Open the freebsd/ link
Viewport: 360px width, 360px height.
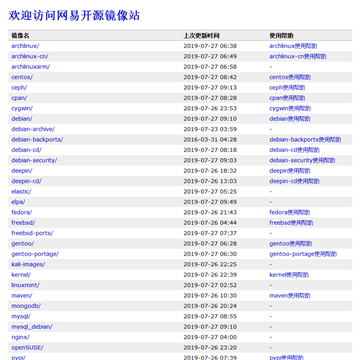pyautogui.click(x=23, y=223)
